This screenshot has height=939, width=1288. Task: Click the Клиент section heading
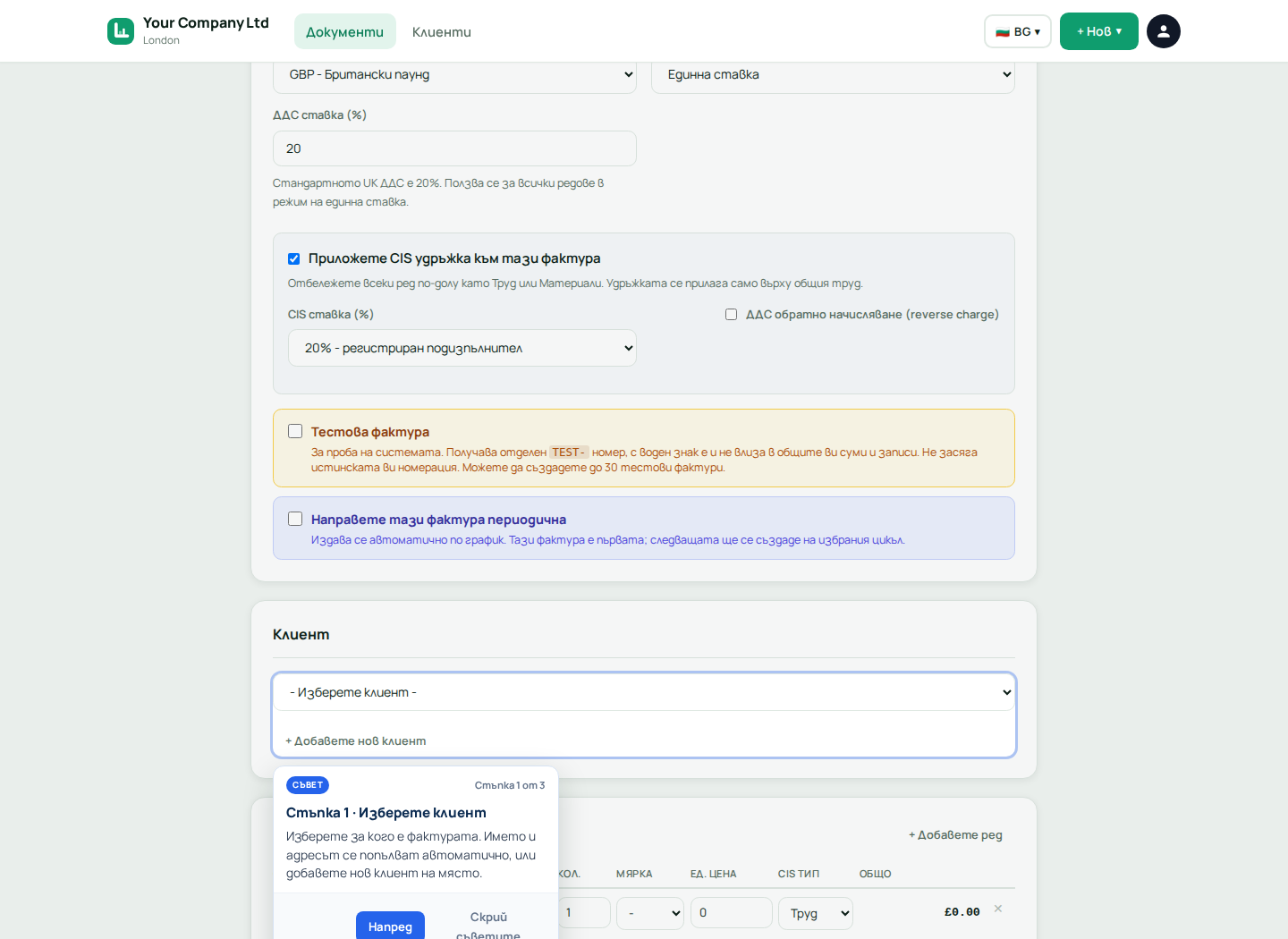[x=301, y=634]
